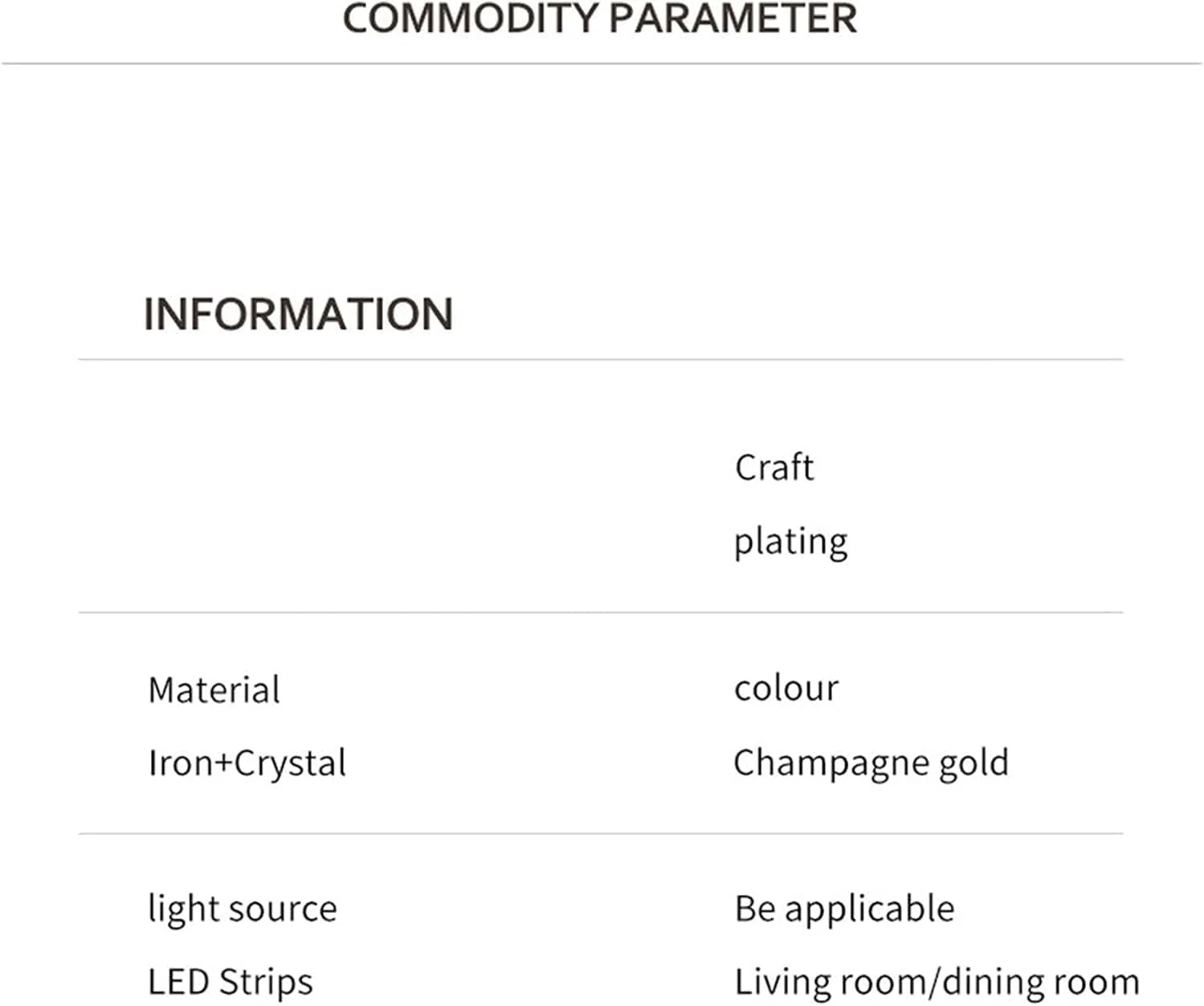
Task: Click the Material label
Action: [x=214, y=690]
